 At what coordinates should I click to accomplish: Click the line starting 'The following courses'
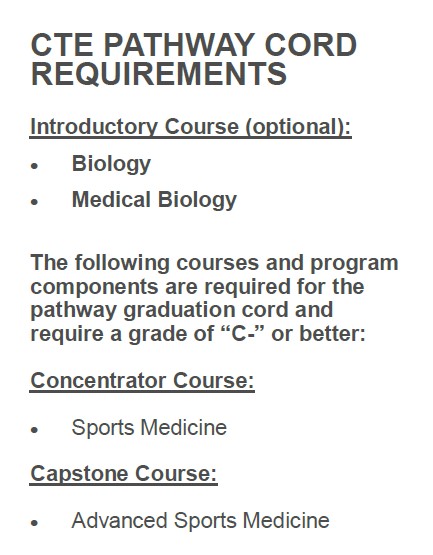(215, 263)
